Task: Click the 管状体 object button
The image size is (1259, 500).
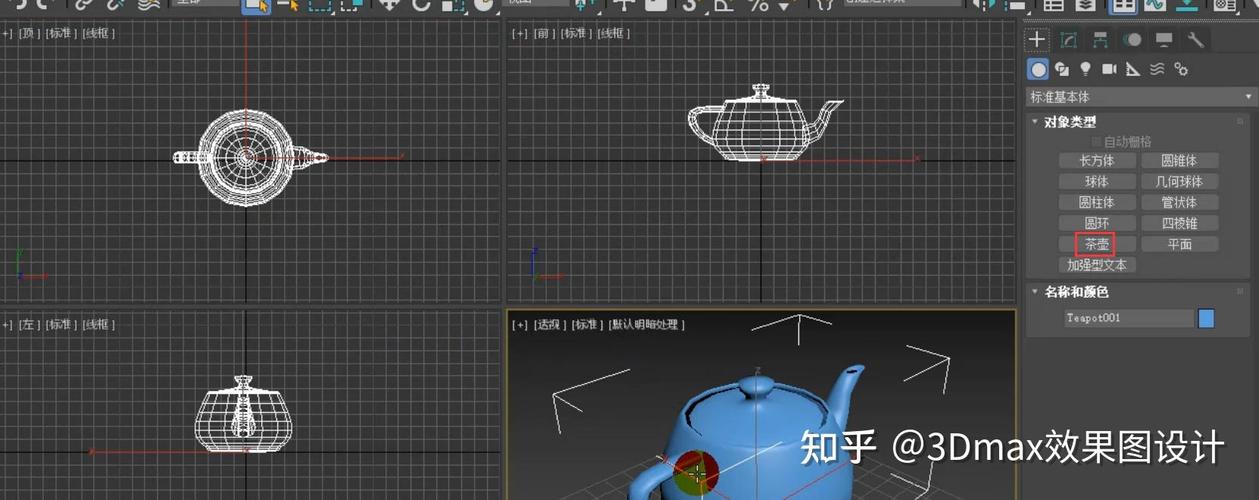Action: click(1179, 203)
